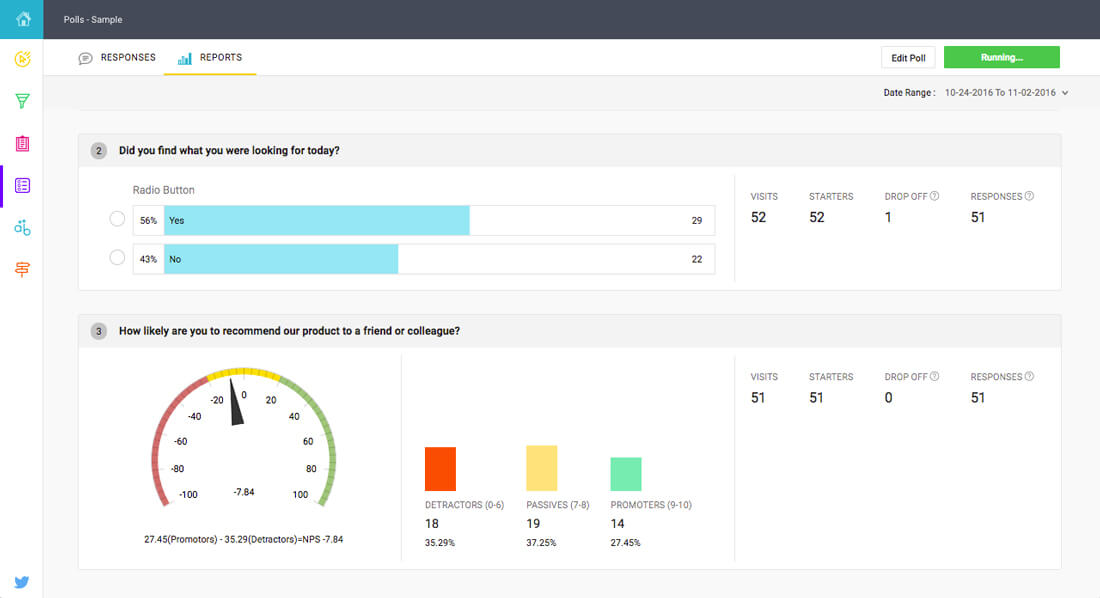Select the No radio button
1100x598 pixels.
point(117,258)
